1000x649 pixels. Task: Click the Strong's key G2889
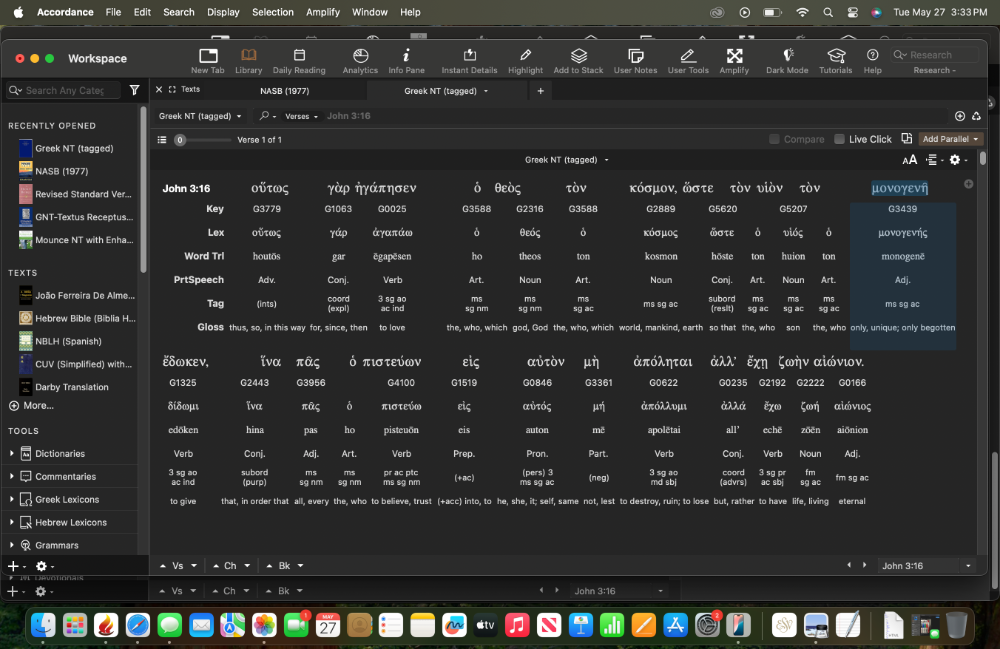tap(660, 208)
